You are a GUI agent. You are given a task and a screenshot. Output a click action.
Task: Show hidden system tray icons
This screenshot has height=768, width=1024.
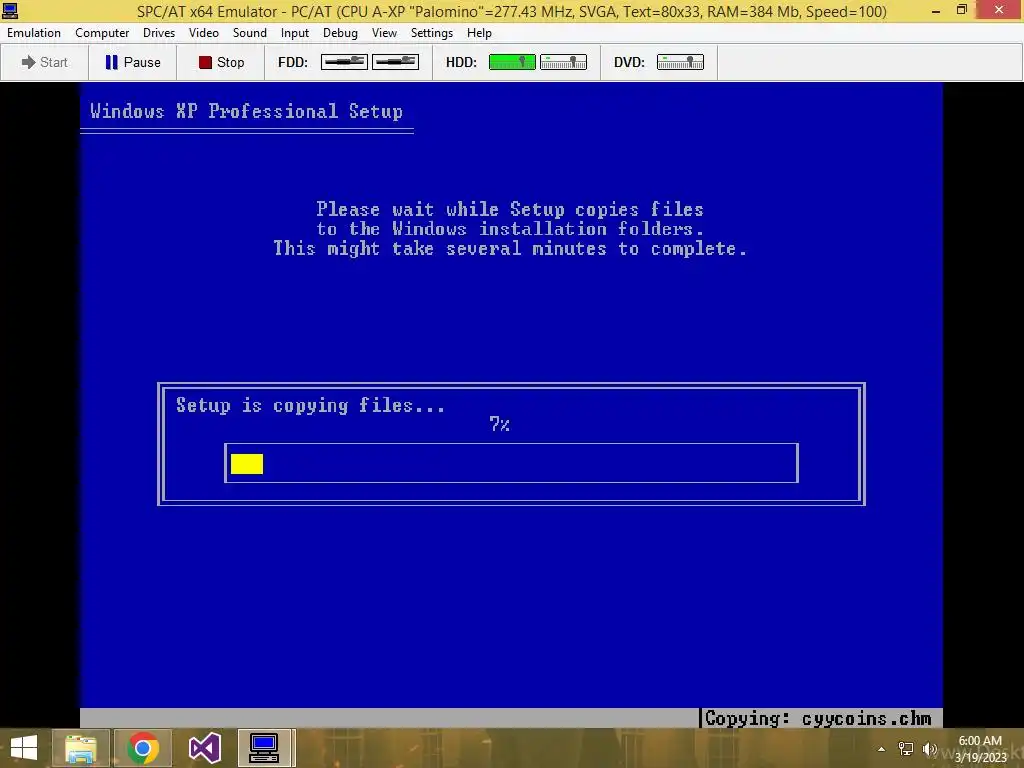coord(881,749)
